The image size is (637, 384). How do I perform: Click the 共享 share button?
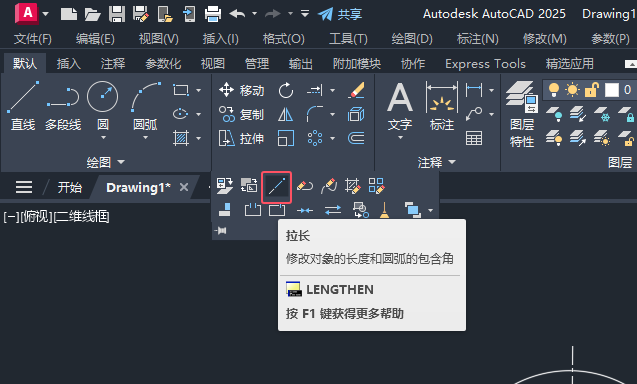pos(340,14)
